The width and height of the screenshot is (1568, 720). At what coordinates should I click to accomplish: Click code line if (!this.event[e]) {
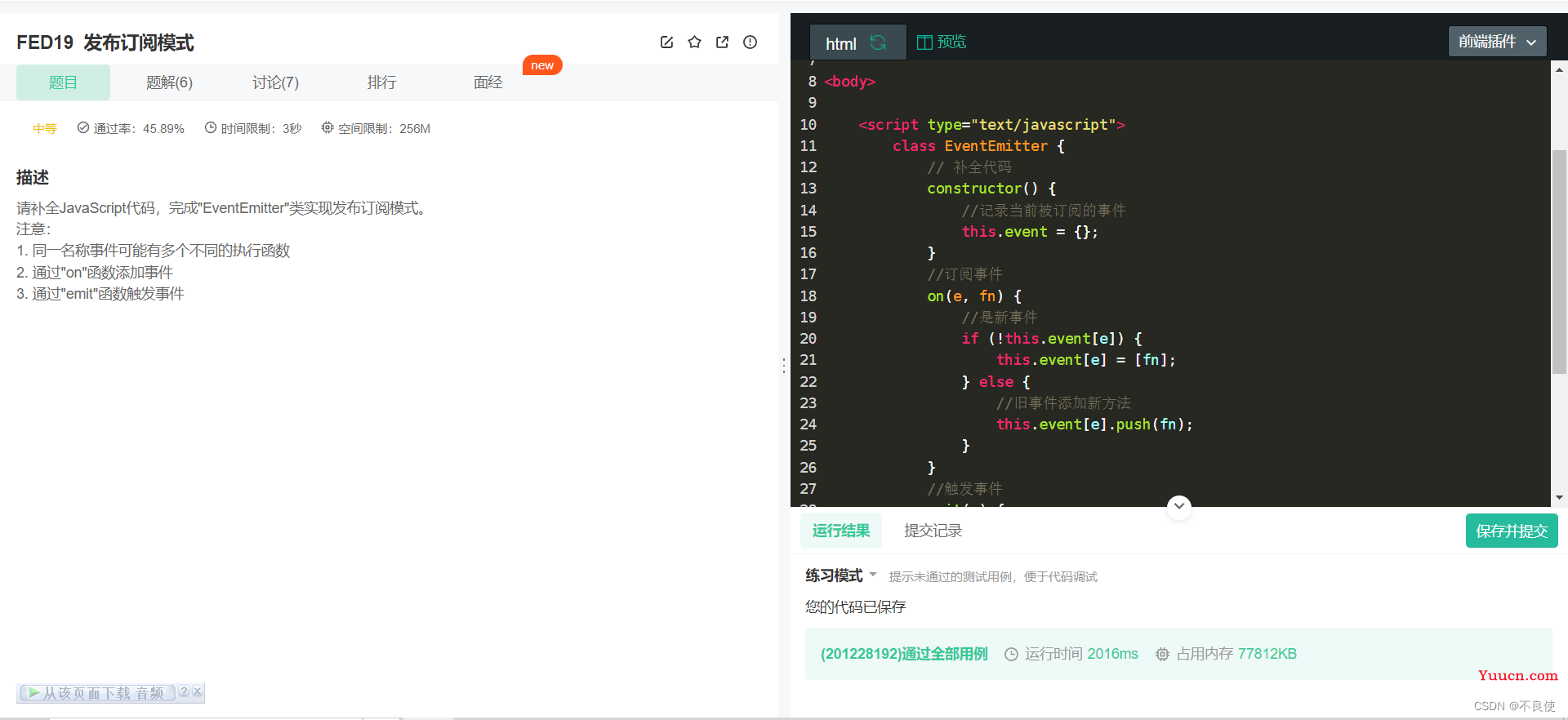point(1052,339)
